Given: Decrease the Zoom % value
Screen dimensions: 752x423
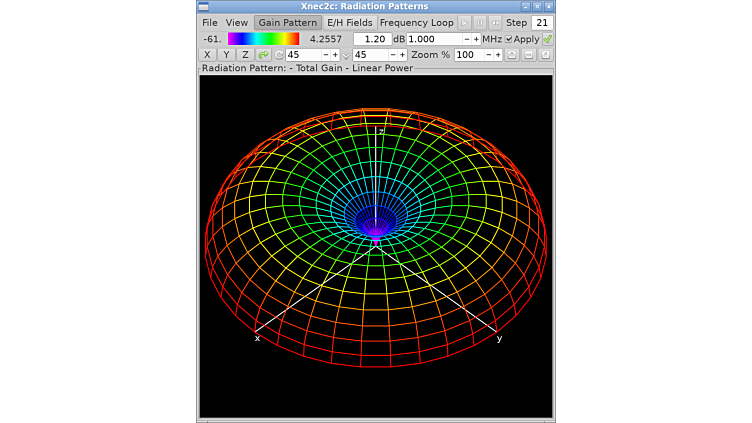Looking at the screenshot, I should pos(488,55).
